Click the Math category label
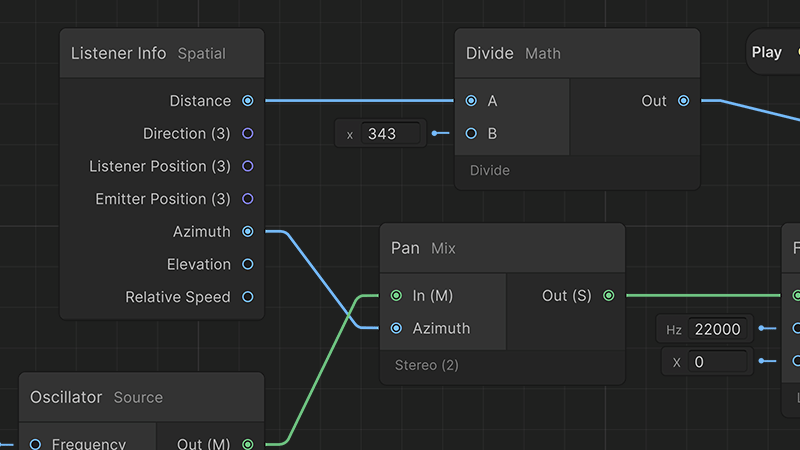This screenshot has height=450, width=800. click(543, 54)
